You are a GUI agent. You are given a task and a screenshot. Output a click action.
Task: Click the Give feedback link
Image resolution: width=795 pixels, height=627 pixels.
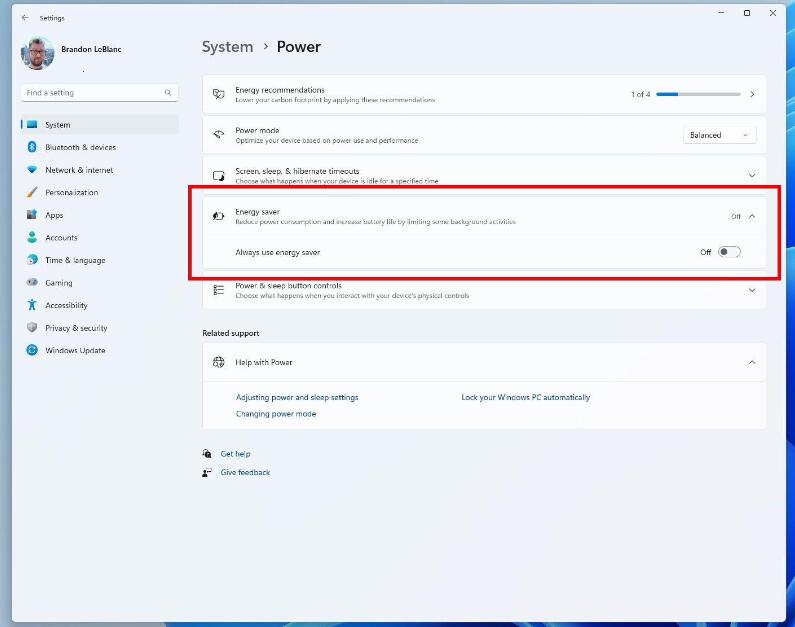click(245, 472)
